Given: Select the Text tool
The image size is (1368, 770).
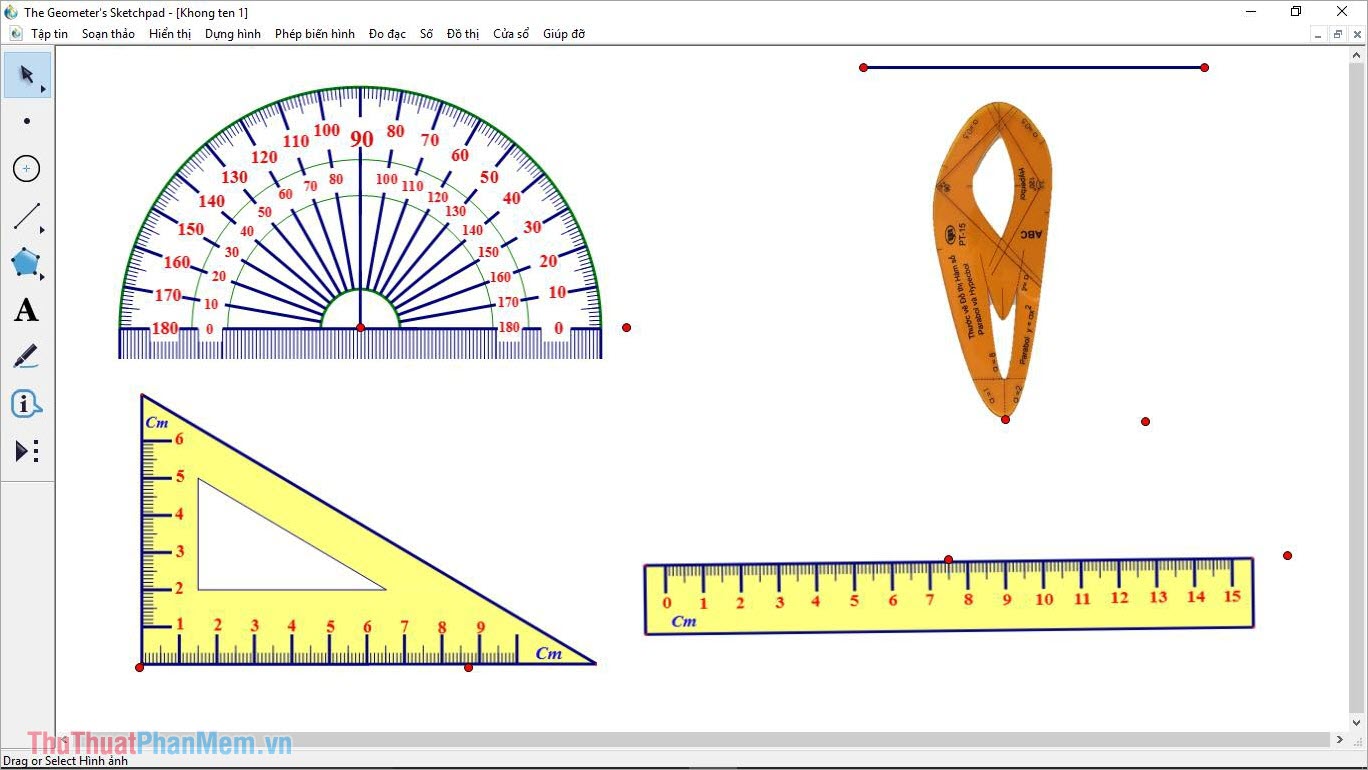Looking at the screenshot, I should tap(26, 310).
